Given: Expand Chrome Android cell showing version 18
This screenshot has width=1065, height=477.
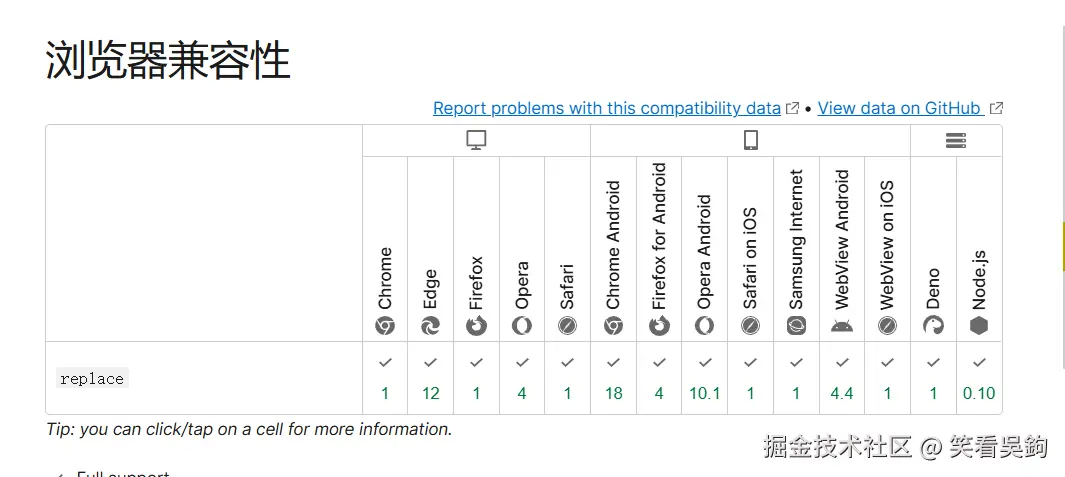Looking at the screenshot, I should [613, 378].
